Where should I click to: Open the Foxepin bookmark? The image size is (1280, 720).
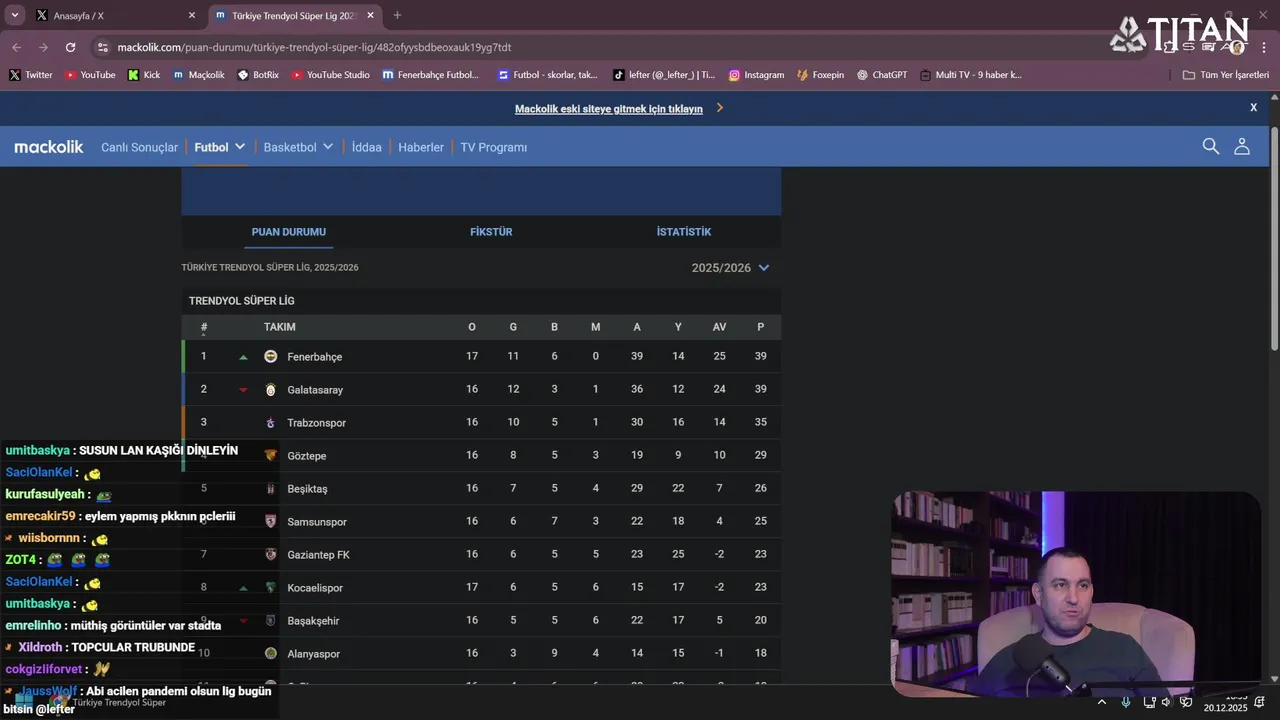(820, 75)
